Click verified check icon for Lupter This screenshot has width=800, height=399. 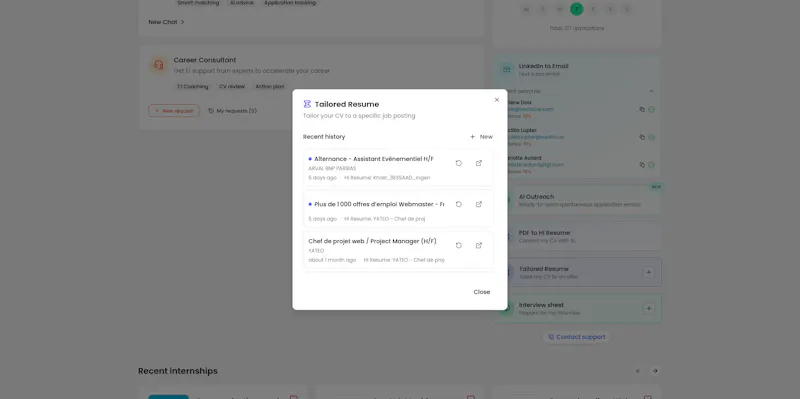pos(652,137)
